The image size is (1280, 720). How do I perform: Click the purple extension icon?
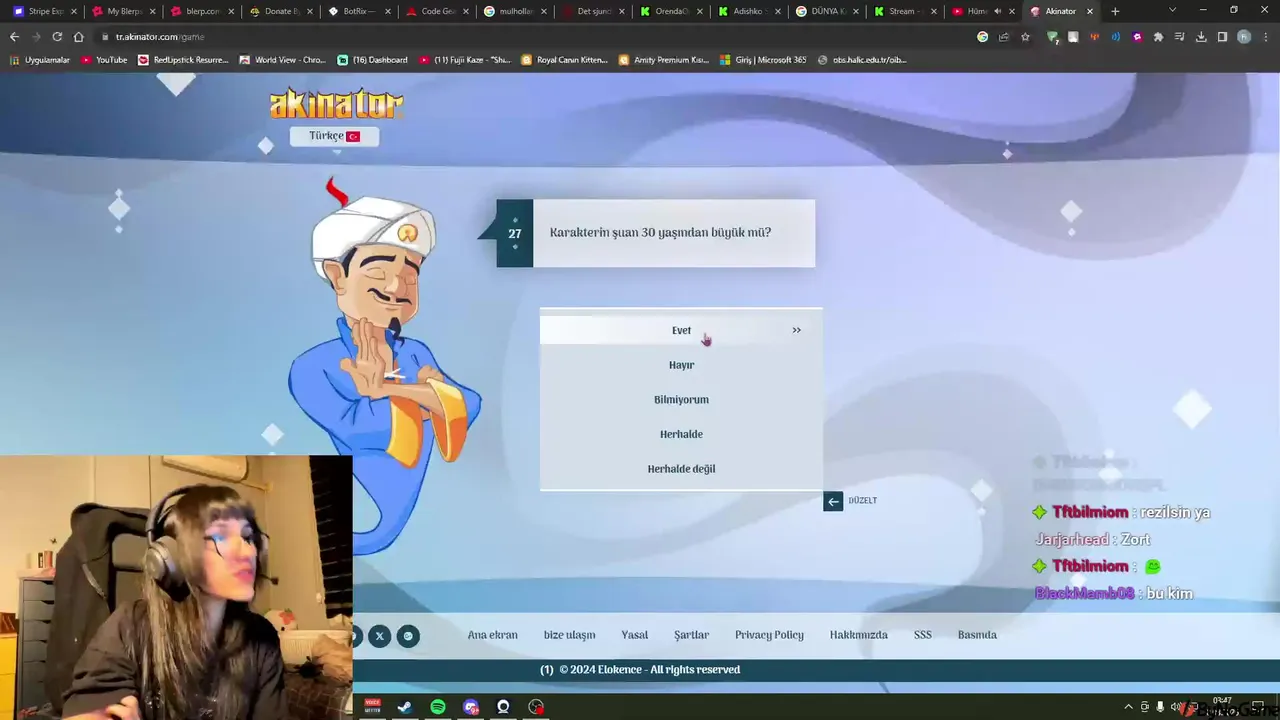1137,37
